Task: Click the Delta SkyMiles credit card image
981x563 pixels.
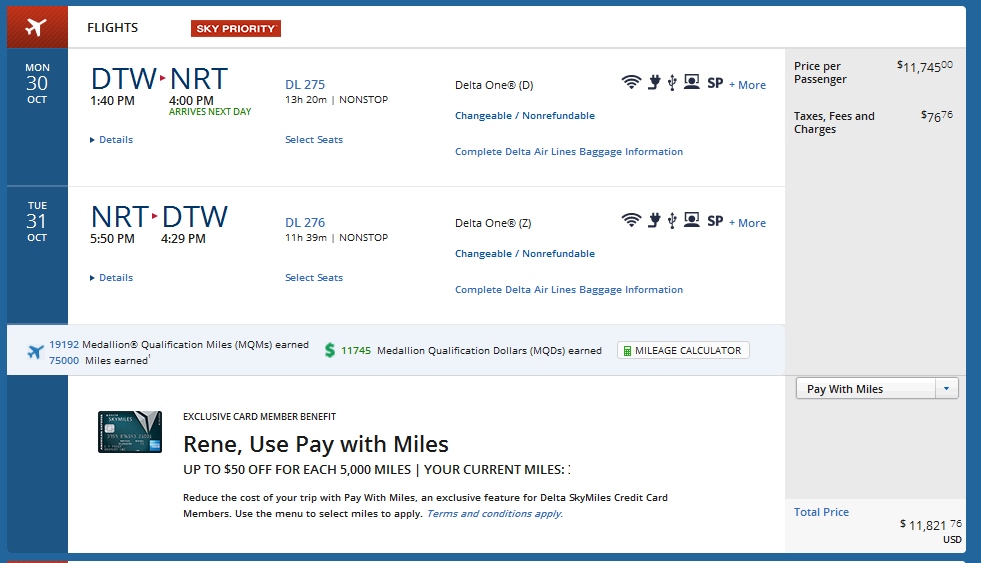Action: (130, 432)
